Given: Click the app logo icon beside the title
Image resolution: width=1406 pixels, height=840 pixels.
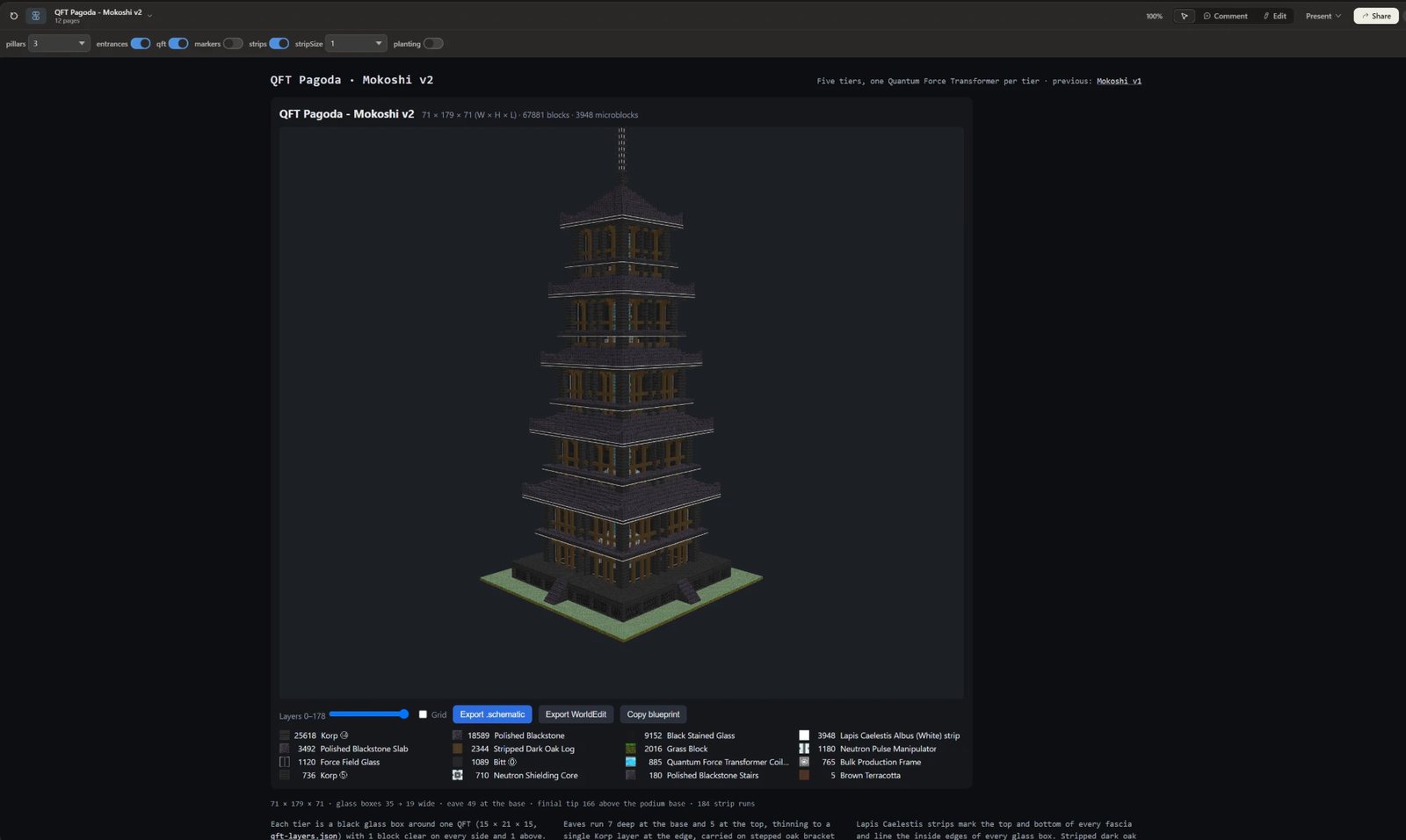Looking at the screenshot, I should pyautogui.click(x=36, y=16).
